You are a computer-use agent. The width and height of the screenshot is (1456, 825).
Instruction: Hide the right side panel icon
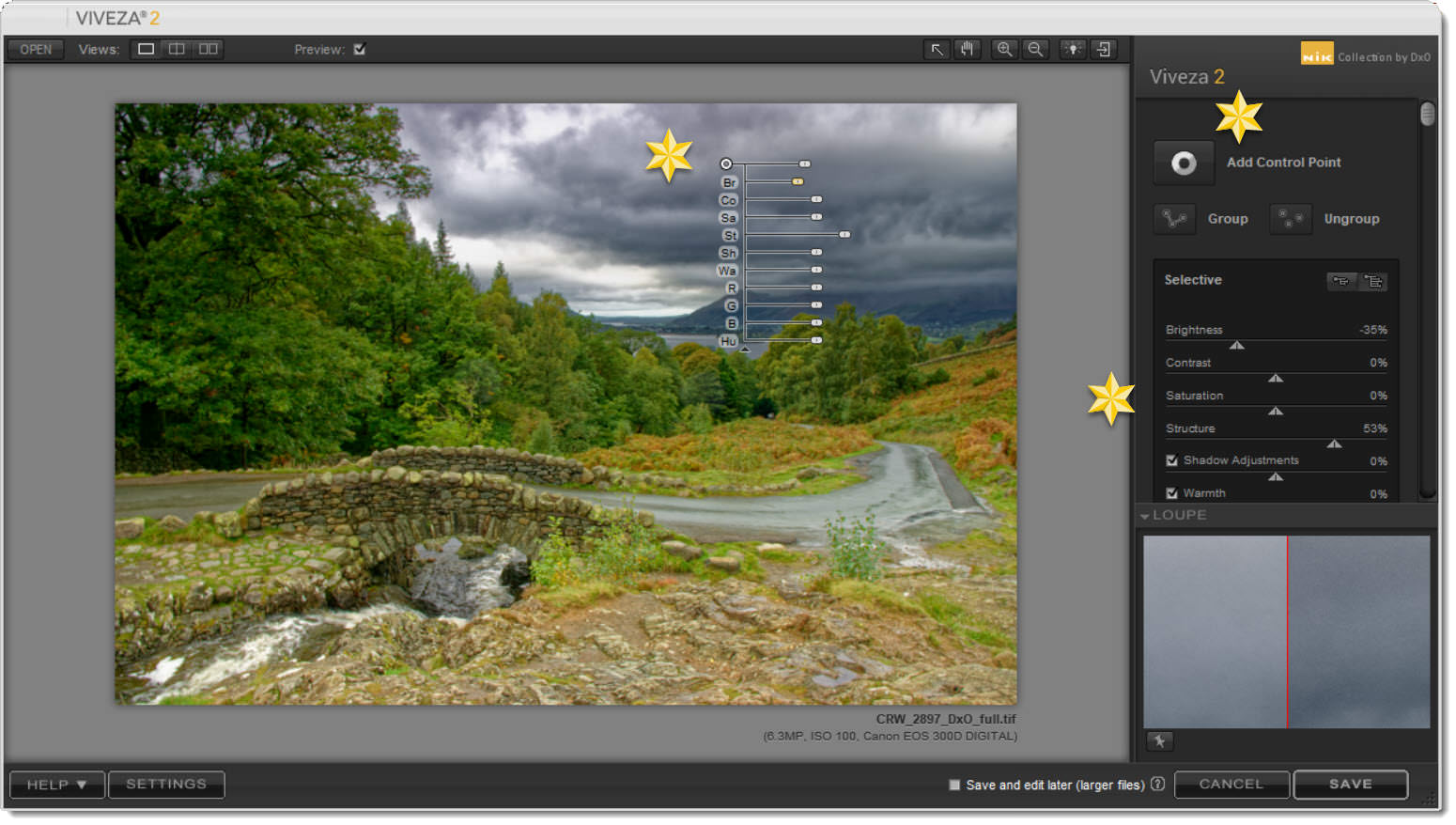tap(1105, 50)
